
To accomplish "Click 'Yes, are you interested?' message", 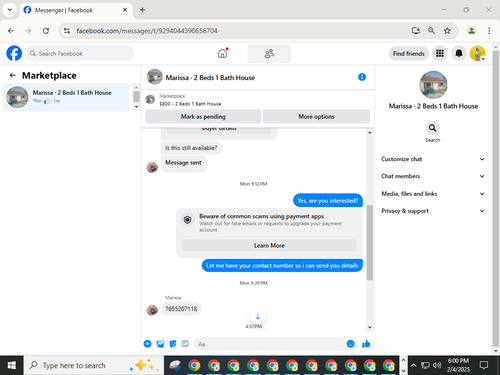I will (x=328, y=200).
